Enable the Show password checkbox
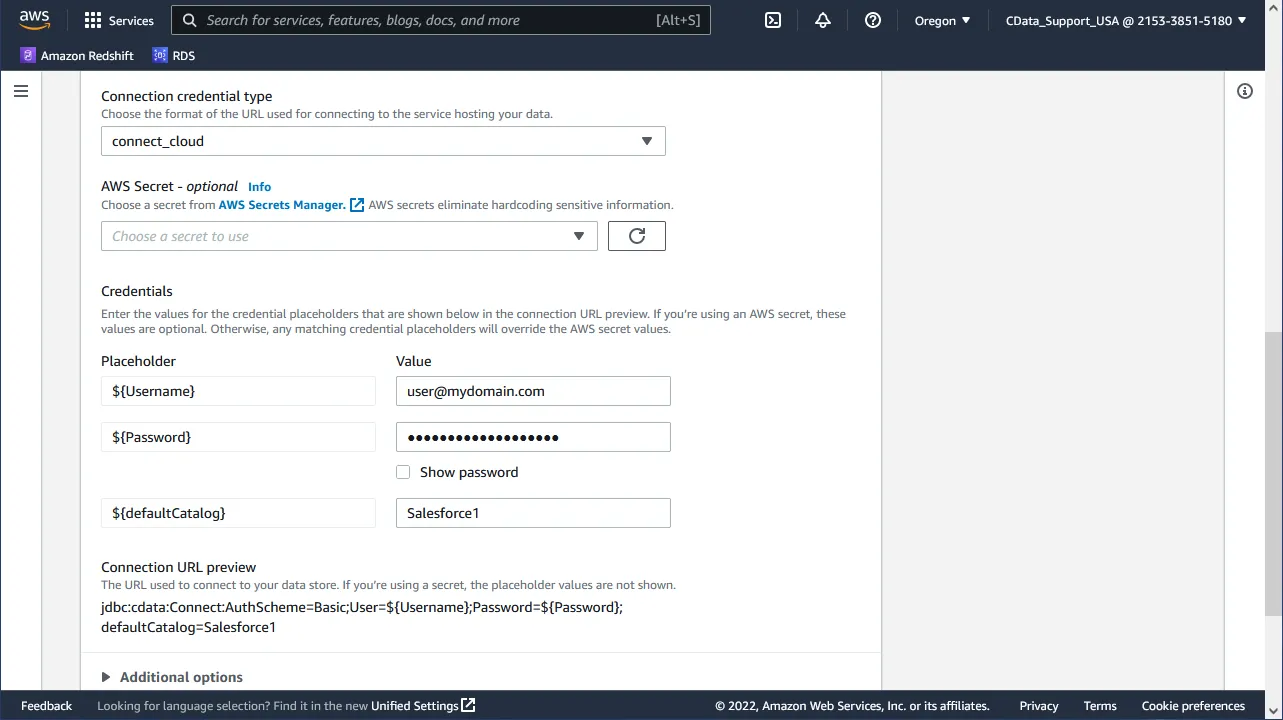Screen dimensions: 1283x720 [x=403, y=472]
